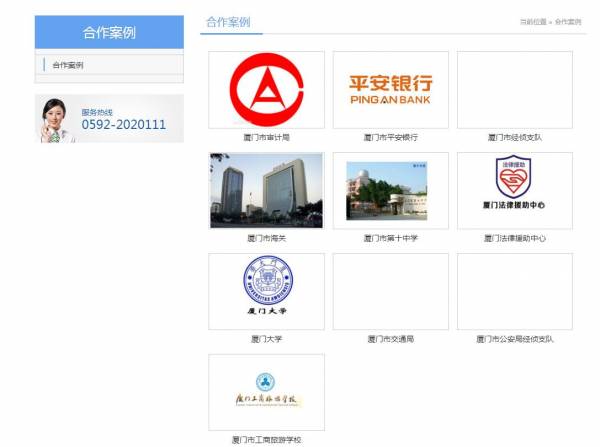Open the 厦门市交通局 caption text link

point(390,339)
